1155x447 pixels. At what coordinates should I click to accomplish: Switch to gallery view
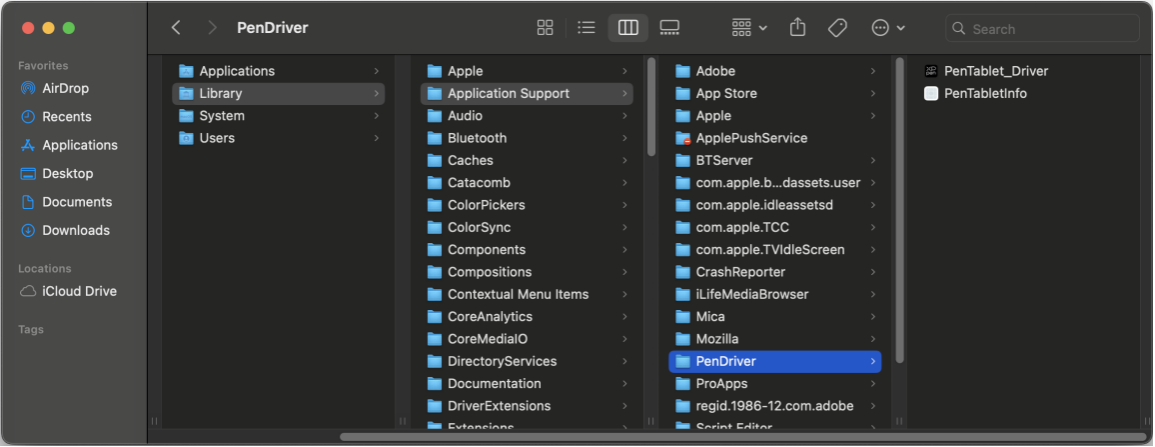click(669, 28)
